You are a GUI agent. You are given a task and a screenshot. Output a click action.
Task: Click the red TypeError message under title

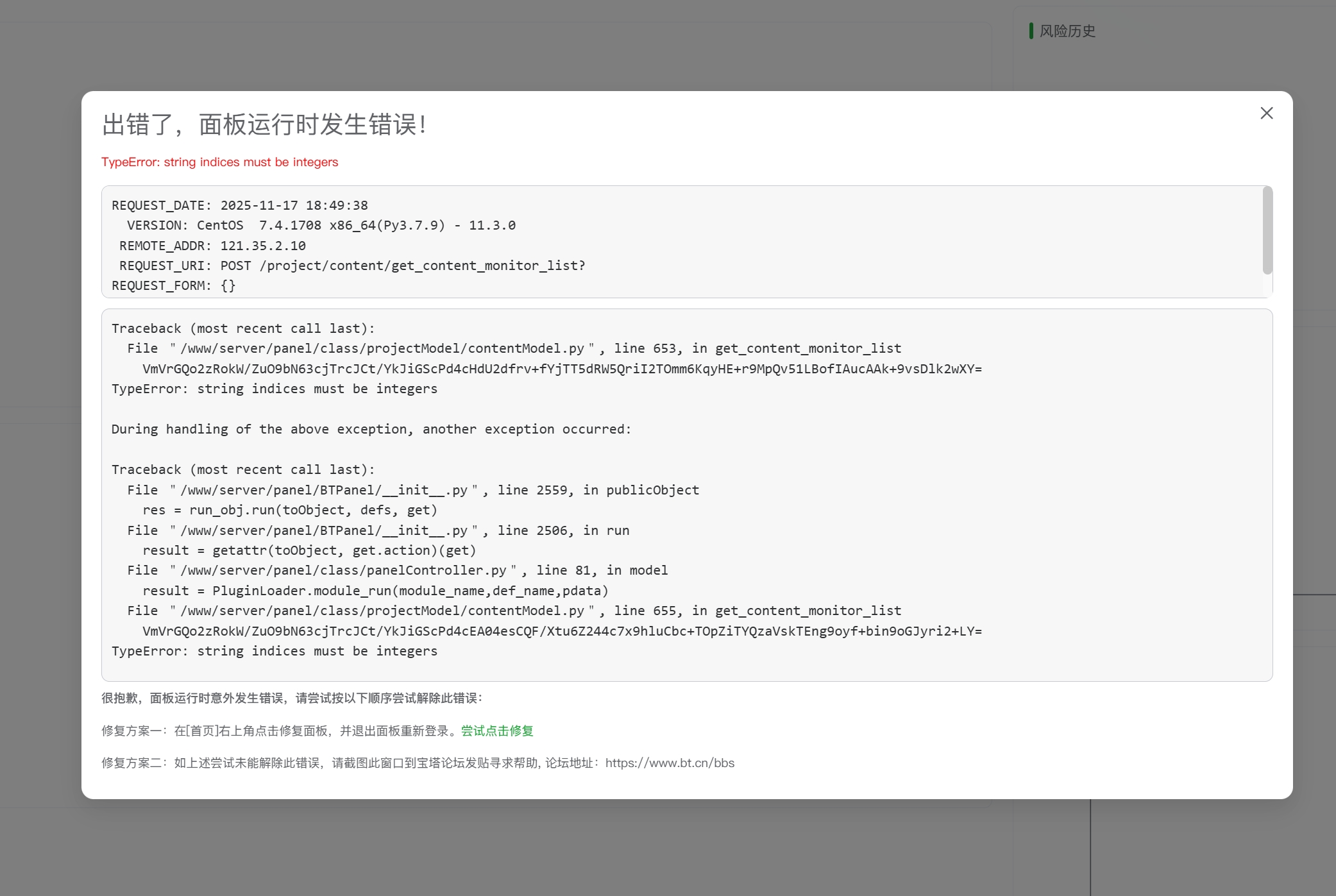pyautogui.click(x=219, y=162)
